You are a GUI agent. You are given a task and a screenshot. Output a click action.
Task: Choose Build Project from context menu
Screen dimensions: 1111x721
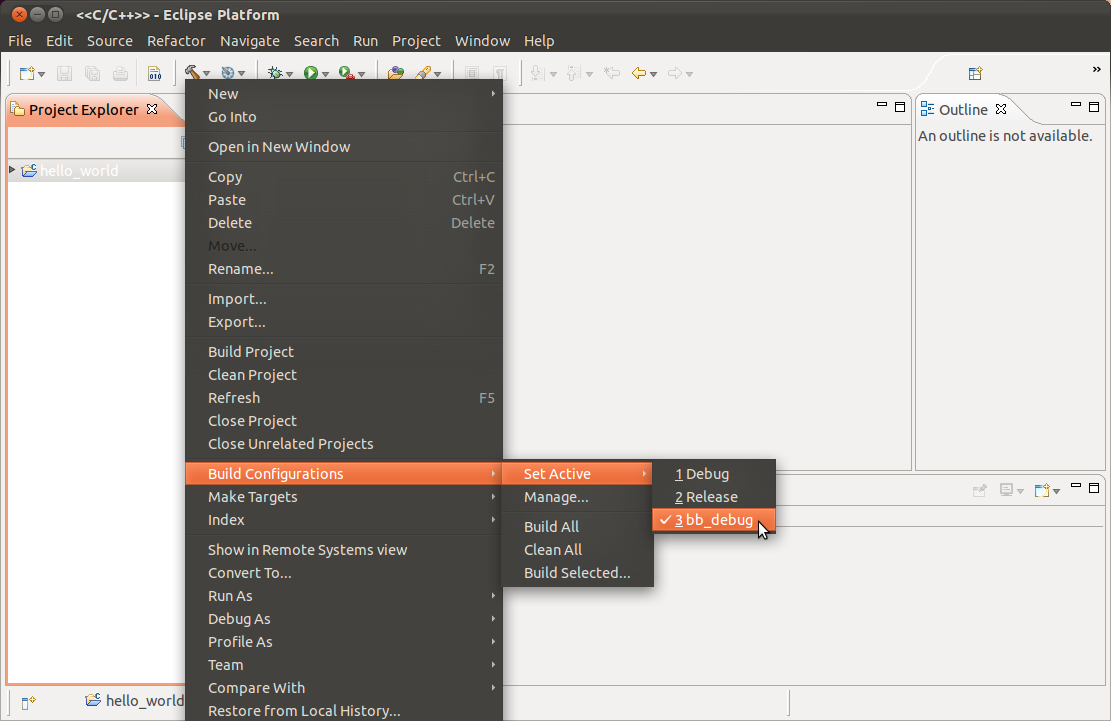(344, 352)
